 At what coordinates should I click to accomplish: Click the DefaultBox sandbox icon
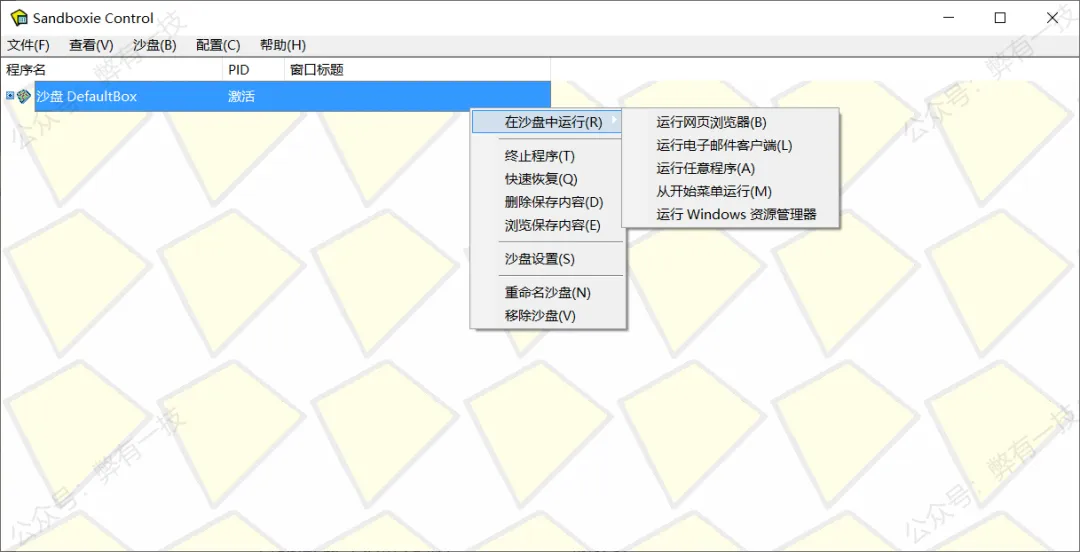point(24,96)
